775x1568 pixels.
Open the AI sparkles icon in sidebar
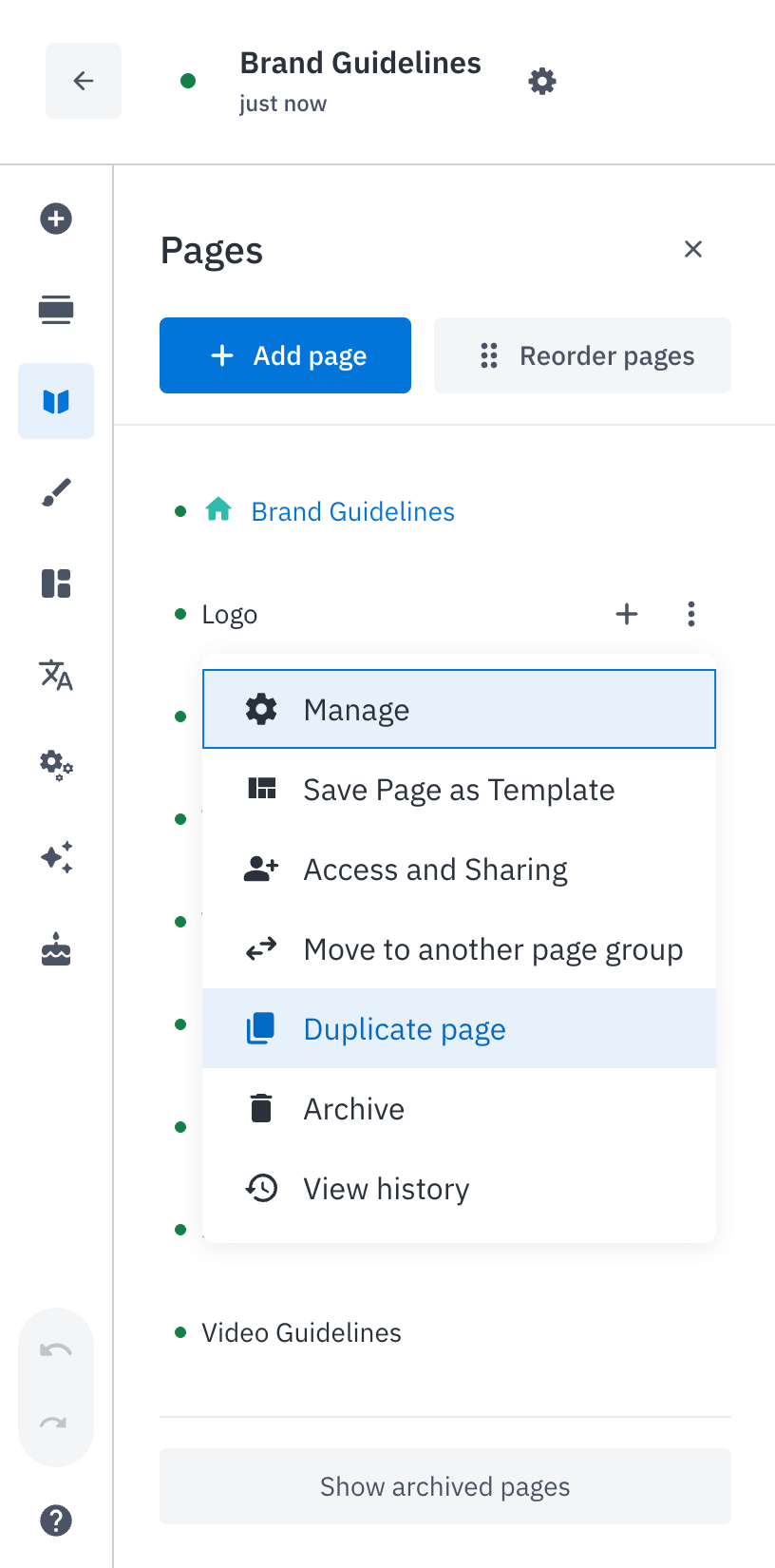pyautogui.click(x=56, y=857)
